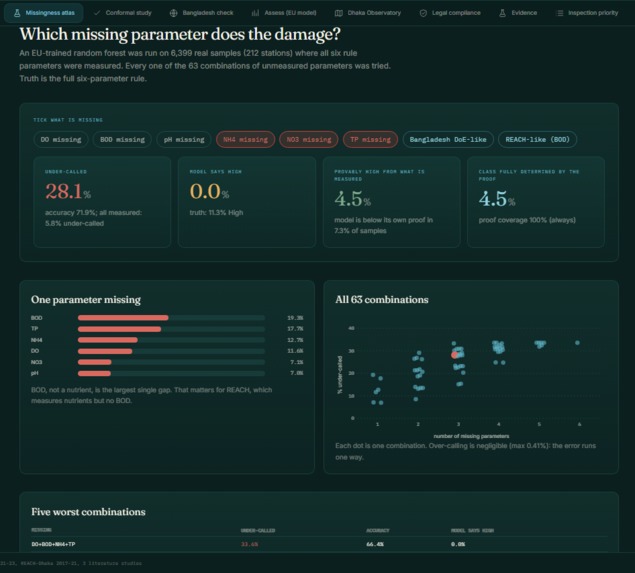Click the 17.7% value in the TP row
Image resolution: width=635 pixels, height=573 pixels.
pos(295,329)
